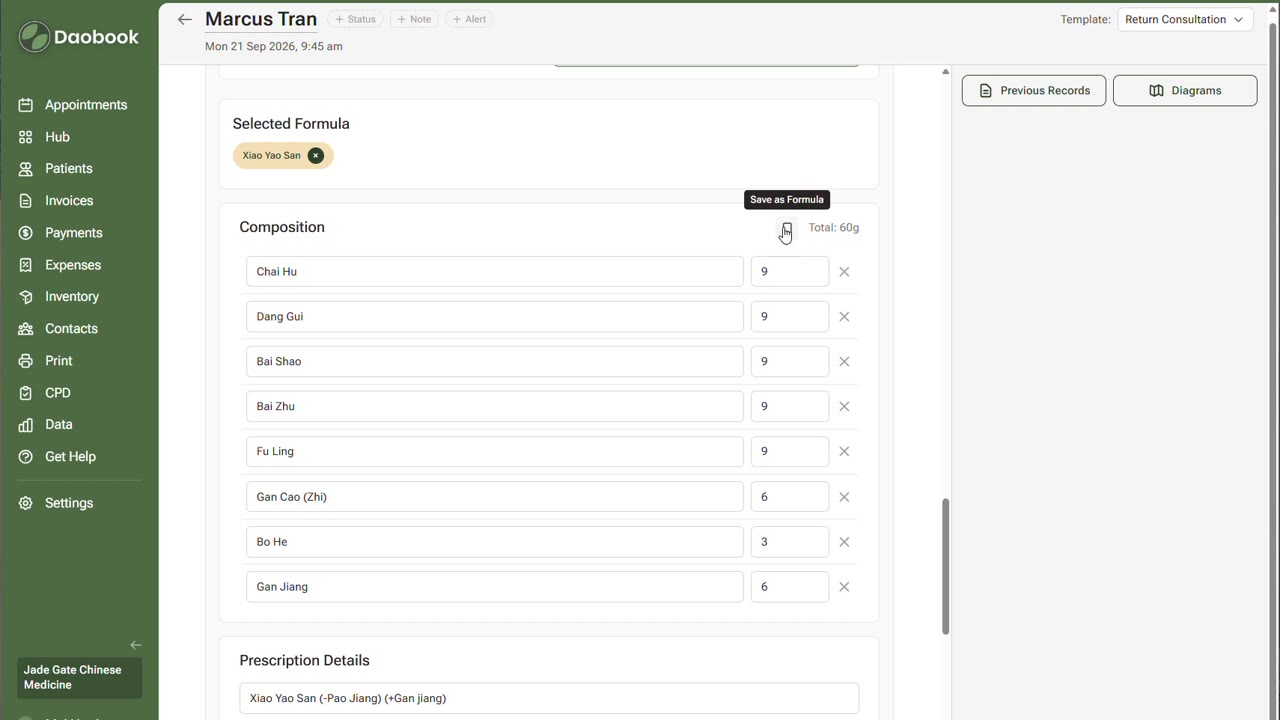Image resolution: width=1280 pixels, height=720 pixels.
Task: Delete the Bo He herb row
Action: (844, 542)
